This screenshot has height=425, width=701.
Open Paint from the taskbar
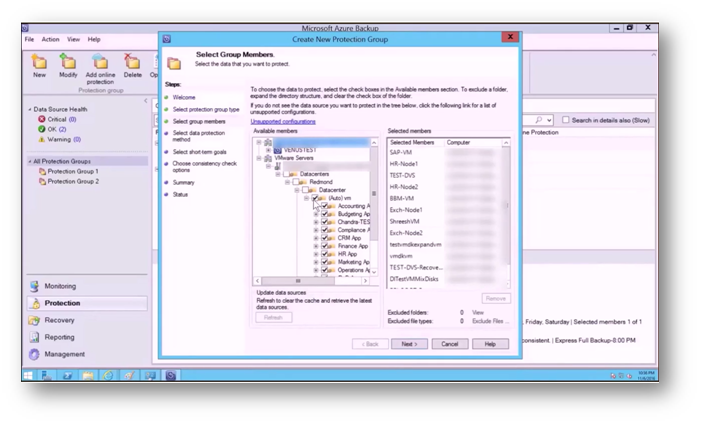coord(129,375)
